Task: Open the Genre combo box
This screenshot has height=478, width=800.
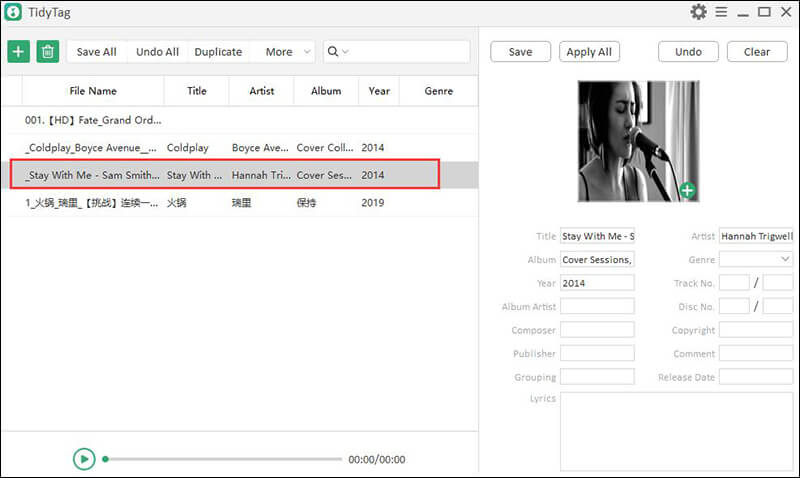Action: pyautogui.click(x=756, y=259)
